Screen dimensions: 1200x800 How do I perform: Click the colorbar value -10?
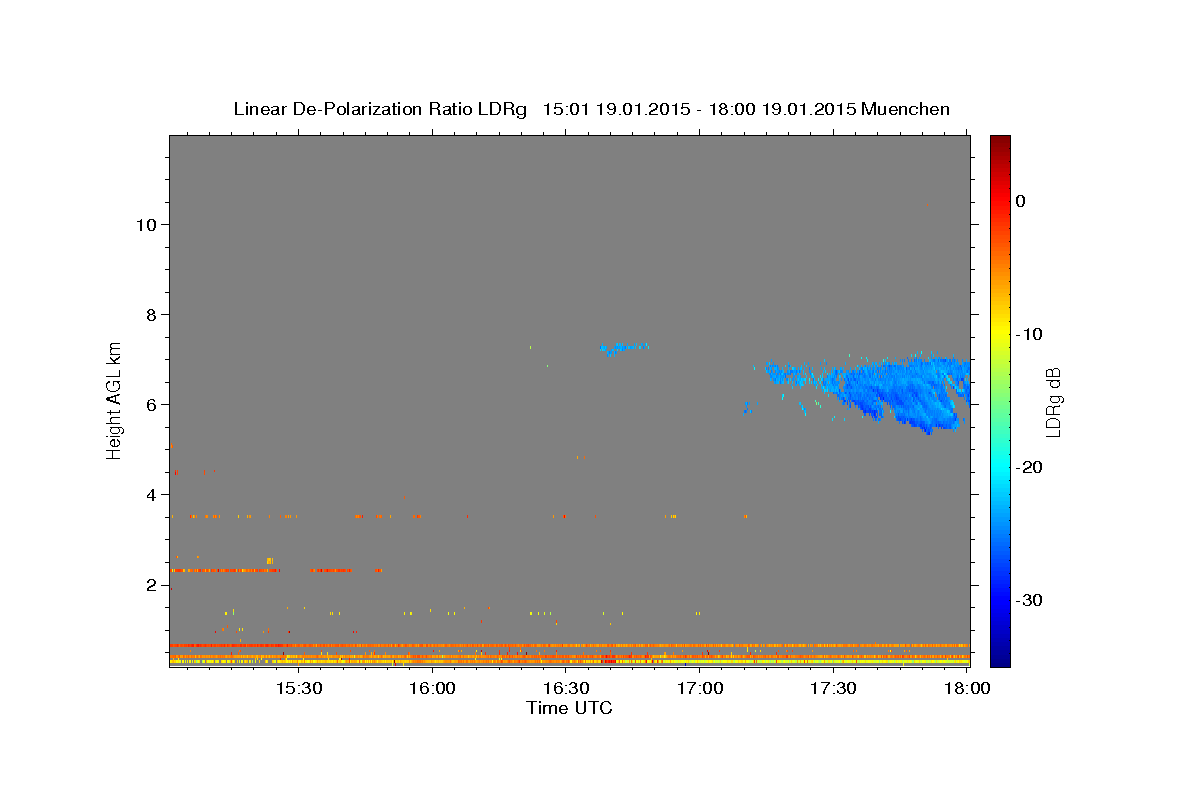tap(1030, 334)
